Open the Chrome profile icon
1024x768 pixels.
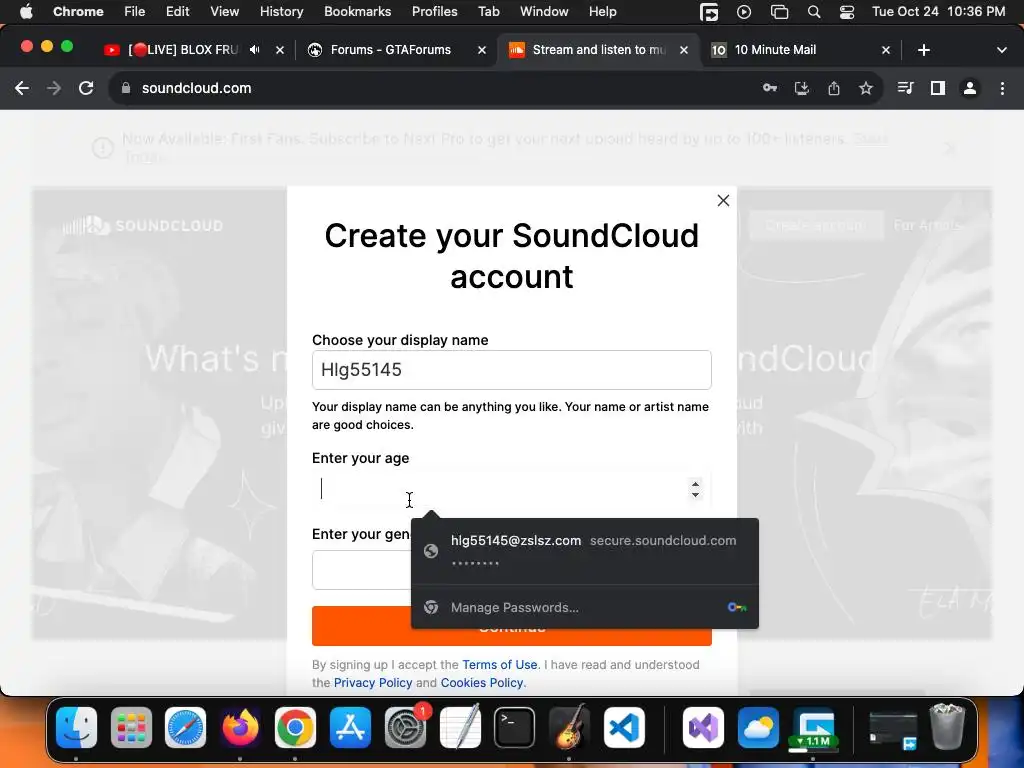[970, 88]
